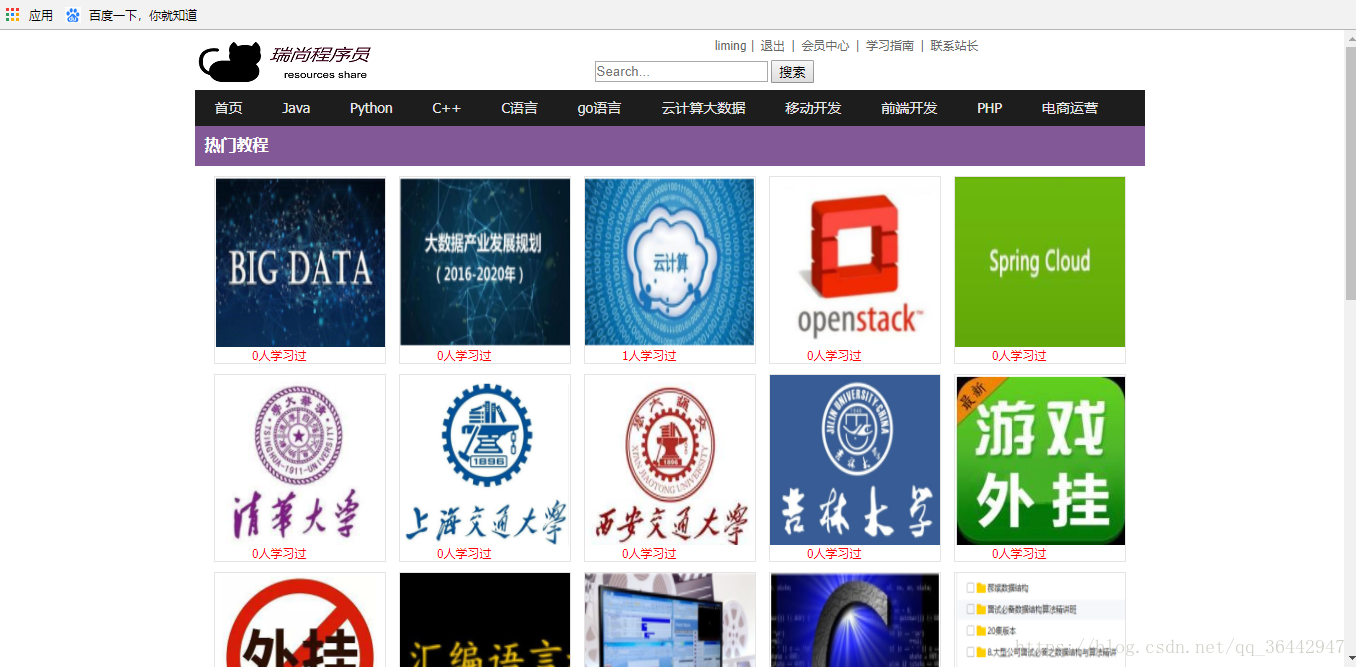Open the C++ navigation item

pyautogui.click(x=446, y=108)
